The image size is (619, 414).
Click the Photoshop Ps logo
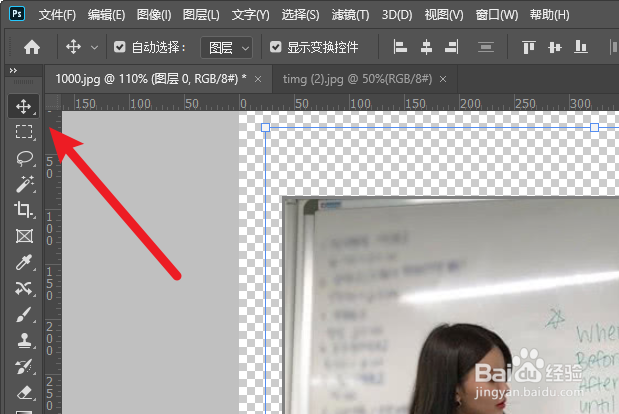(x=17, y=14)
